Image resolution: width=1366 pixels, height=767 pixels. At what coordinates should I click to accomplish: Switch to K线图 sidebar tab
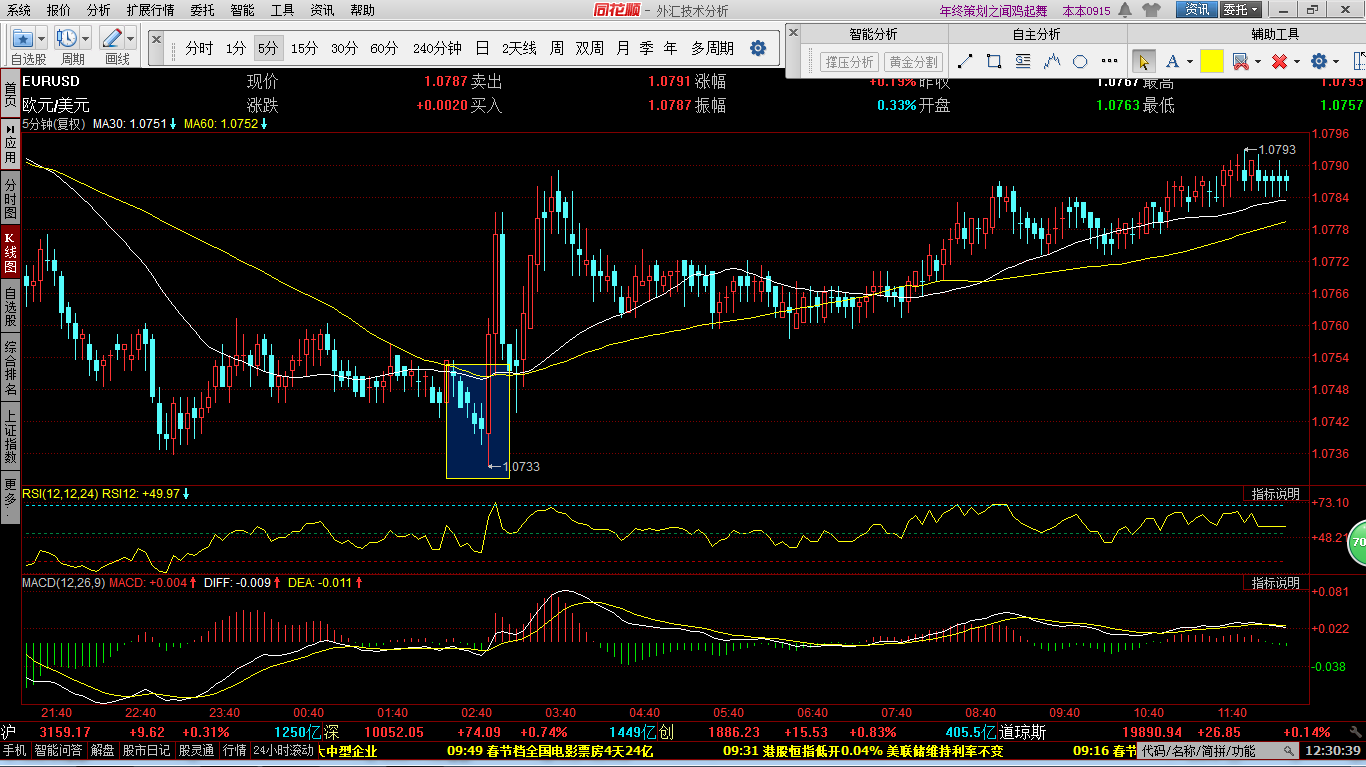[x=10, y=253]
